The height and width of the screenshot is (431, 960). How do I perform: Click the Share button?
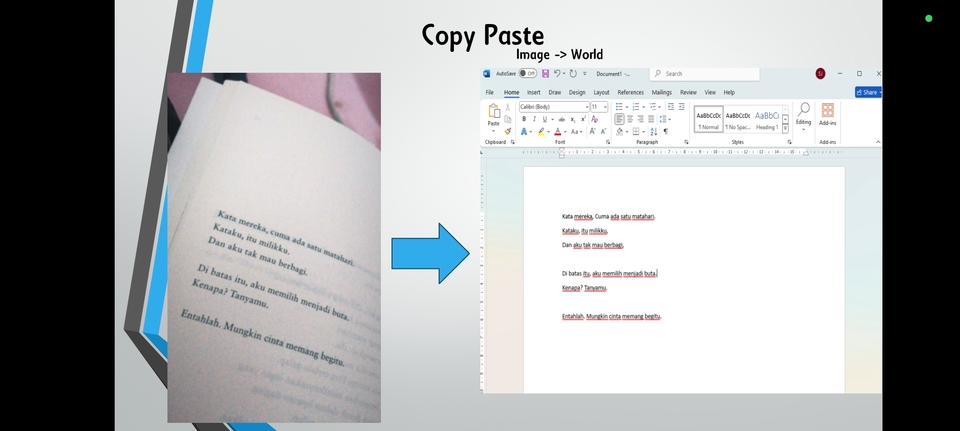[868, 92]
